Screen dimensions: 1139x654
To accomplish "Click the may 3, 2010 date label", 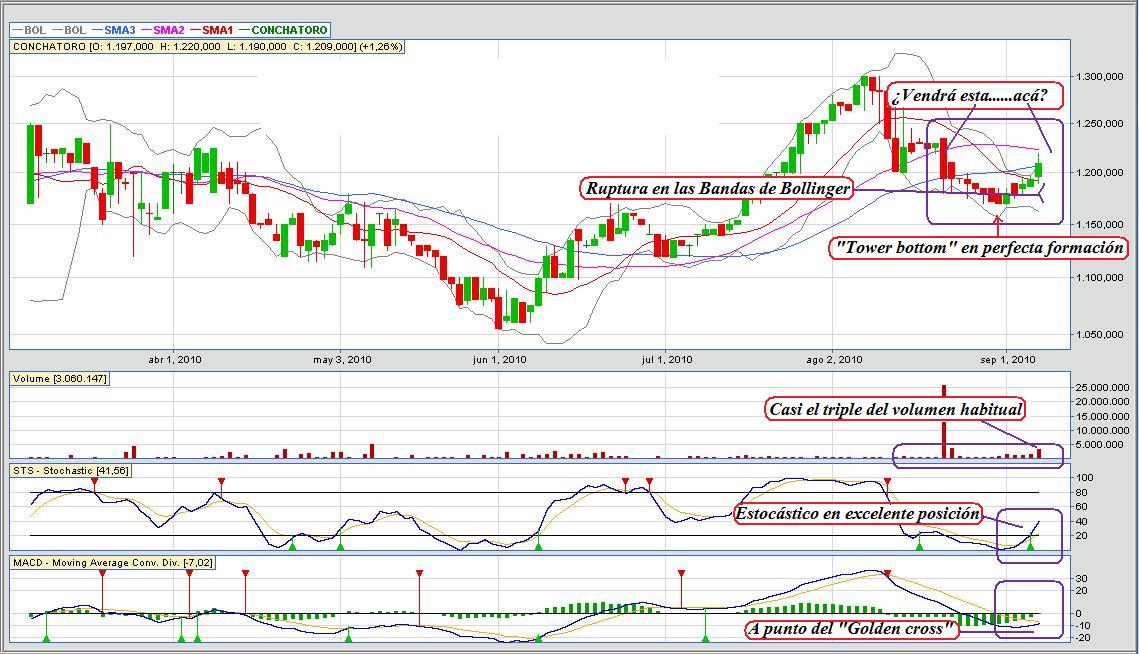I will (x=342, y=360).
